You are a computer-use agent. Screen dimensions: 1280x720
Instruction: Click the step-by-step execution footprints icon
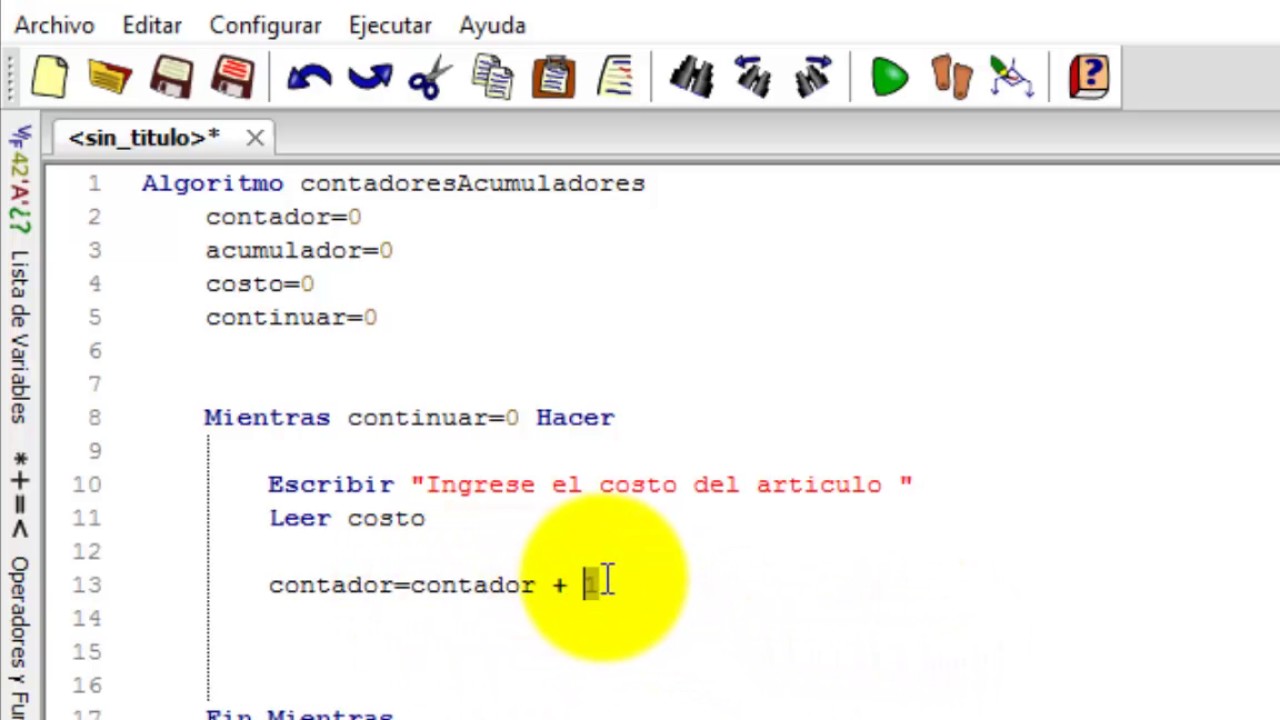[x=951, y=77]
